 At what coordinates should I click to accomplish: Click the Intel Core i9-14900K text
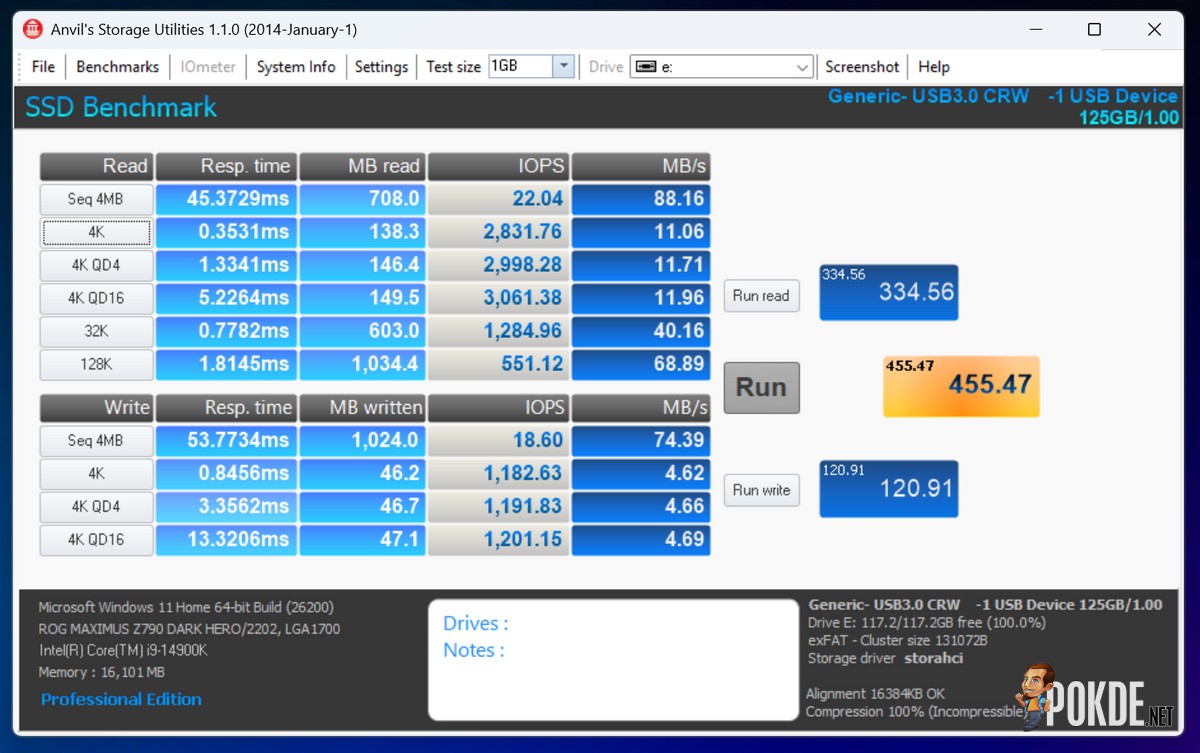click(x=124, y=650)
